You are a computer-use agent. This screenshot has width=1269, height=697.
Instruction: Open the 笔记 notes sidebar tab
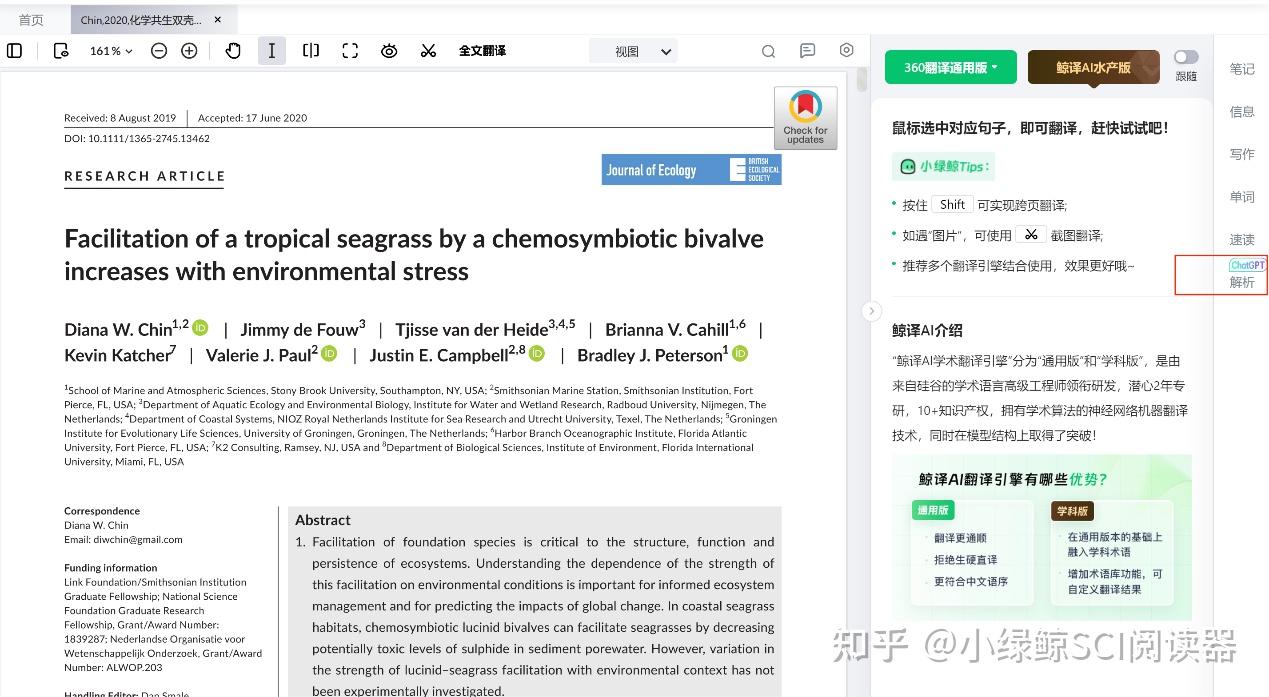click(x=1242, y=69)
